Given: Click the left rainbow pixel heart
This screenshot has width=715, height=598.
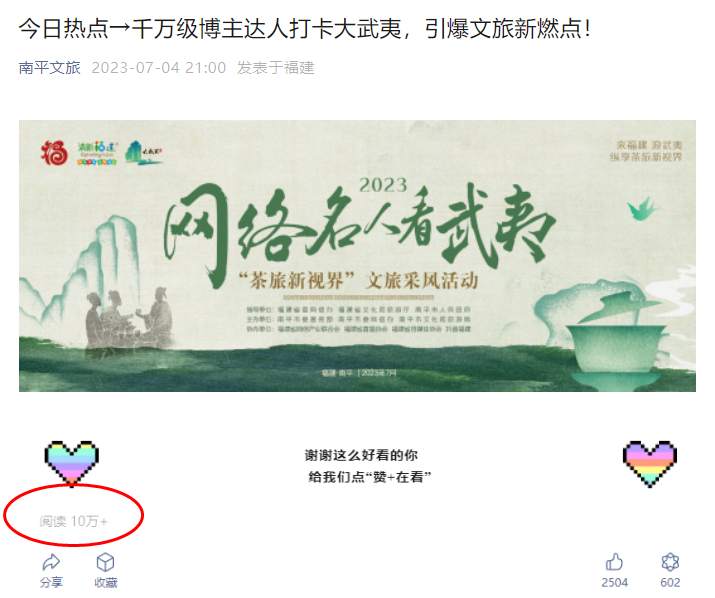Looking at the screenshot, I should pos(72,463).
